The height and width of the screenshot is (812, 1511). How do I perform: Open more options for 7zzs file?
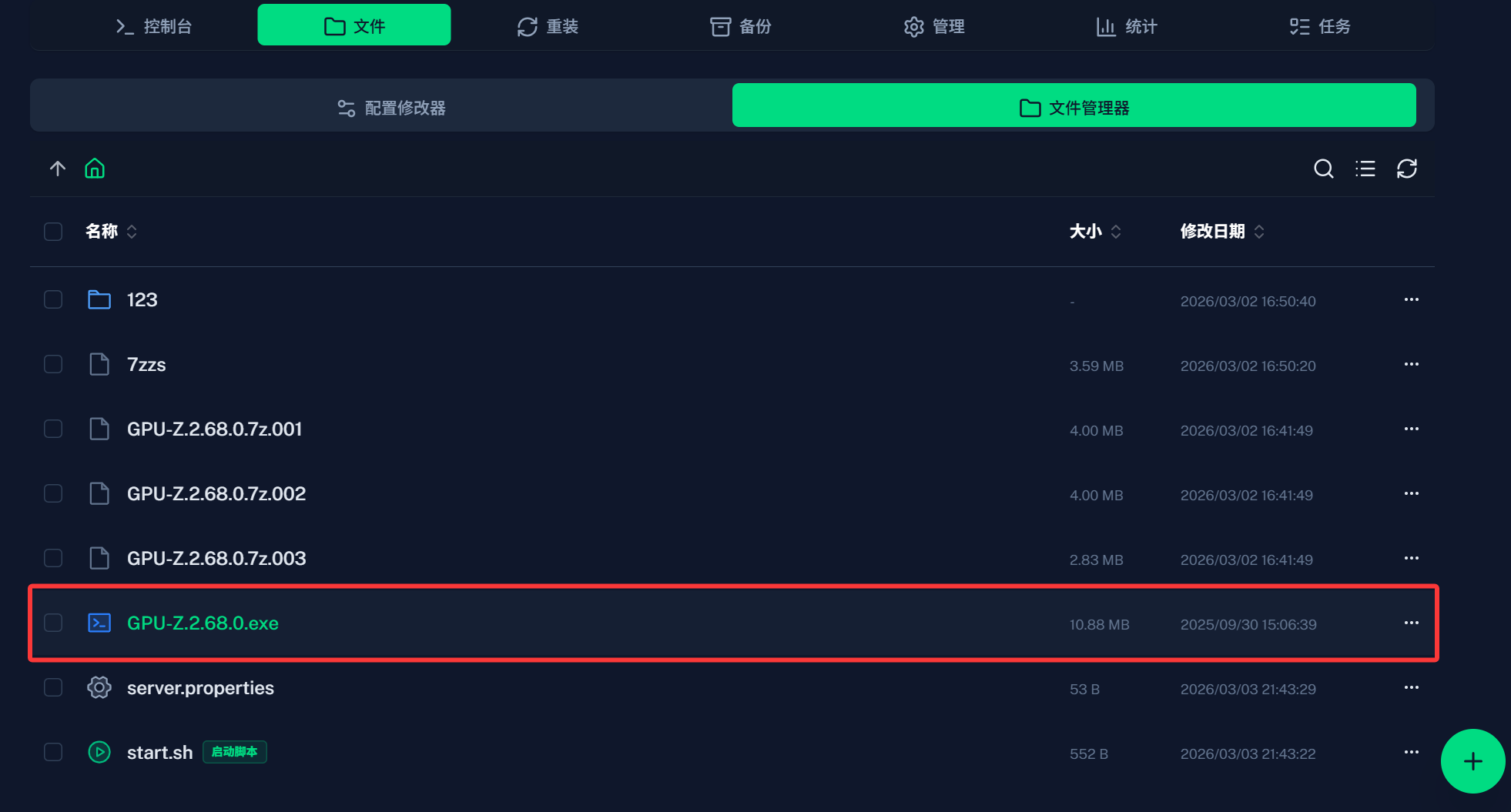pos(1411,364)
